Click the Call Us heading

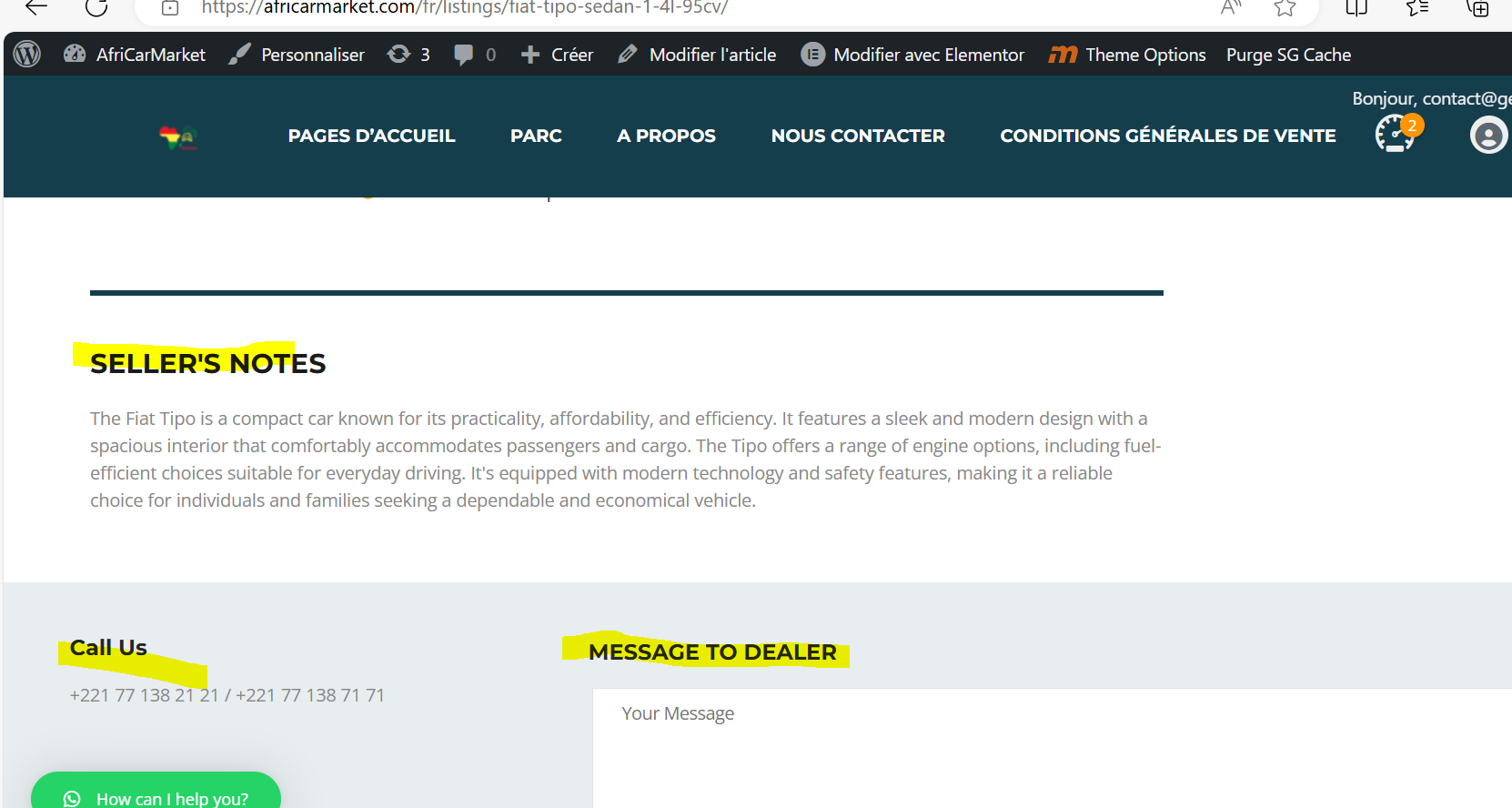tap(108, 648)
